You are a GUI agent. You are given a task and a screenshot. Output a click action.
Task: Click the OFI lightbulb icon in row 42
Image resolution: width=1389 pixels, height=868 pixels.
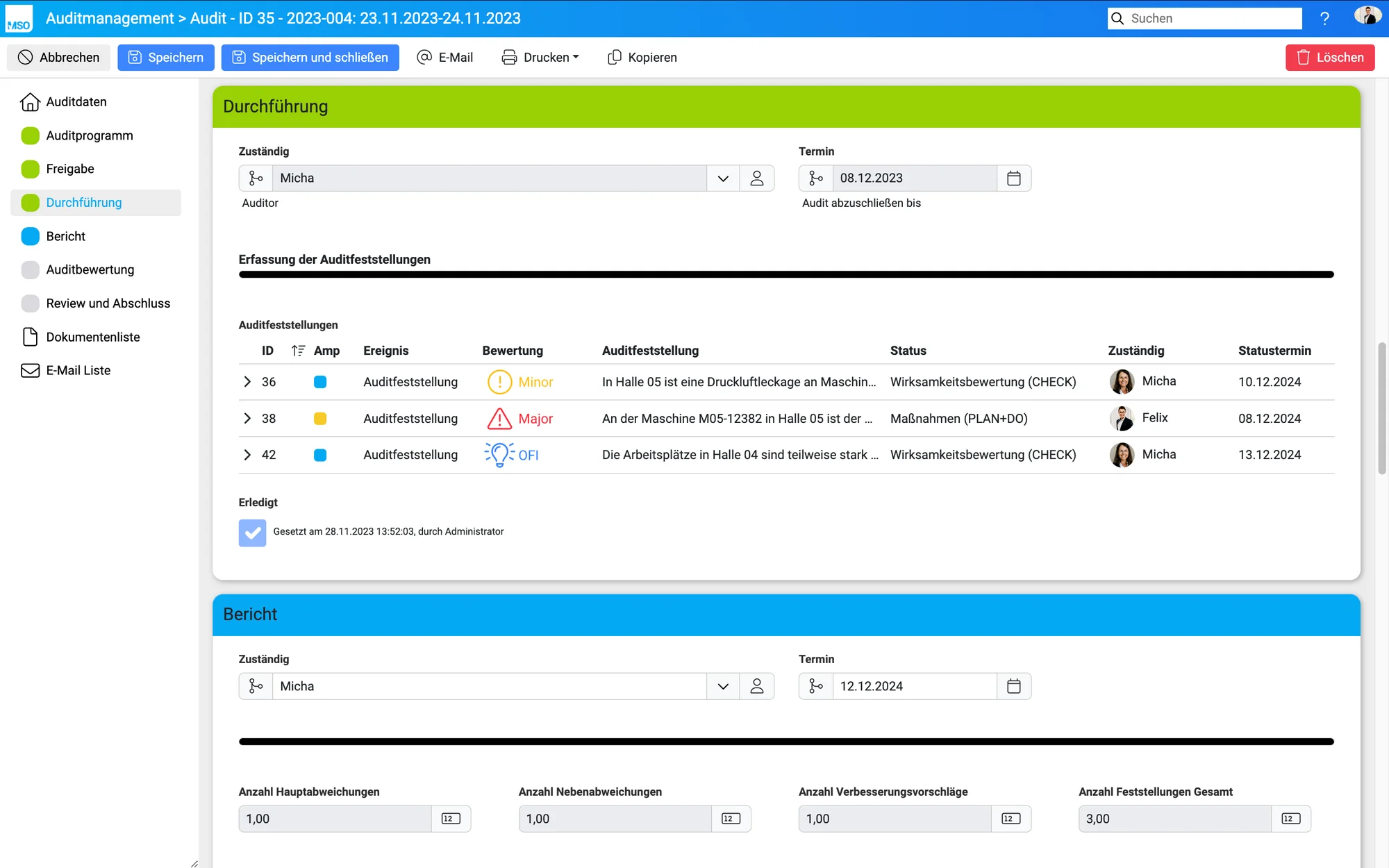click(499, 455)
